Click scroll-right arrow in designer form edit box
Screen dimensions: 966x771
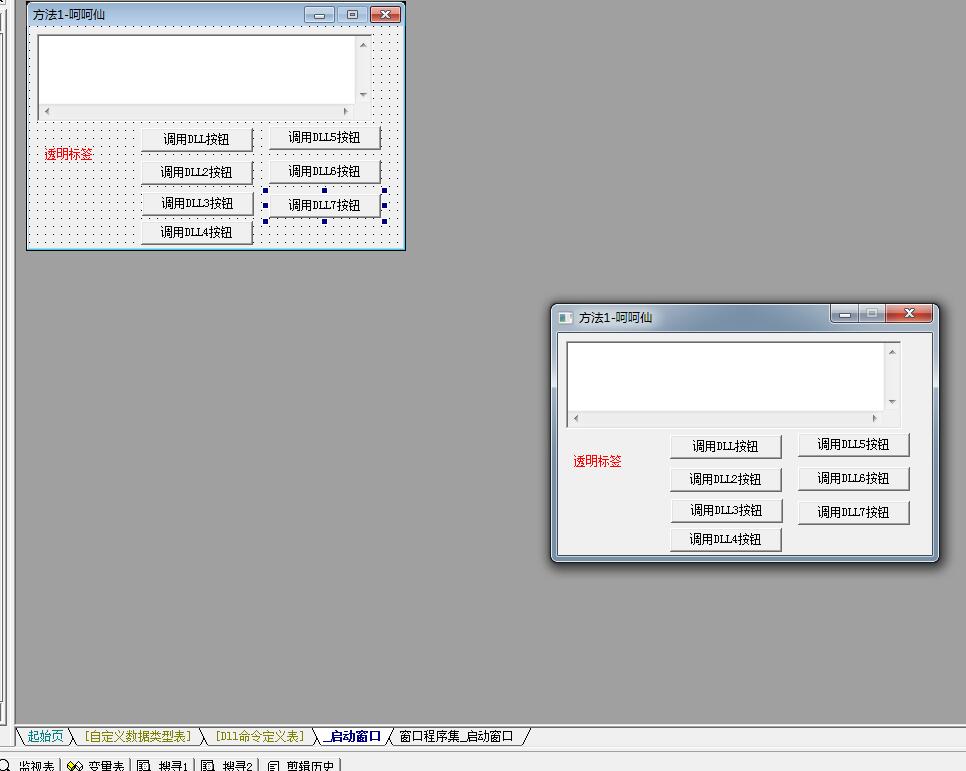346,112
